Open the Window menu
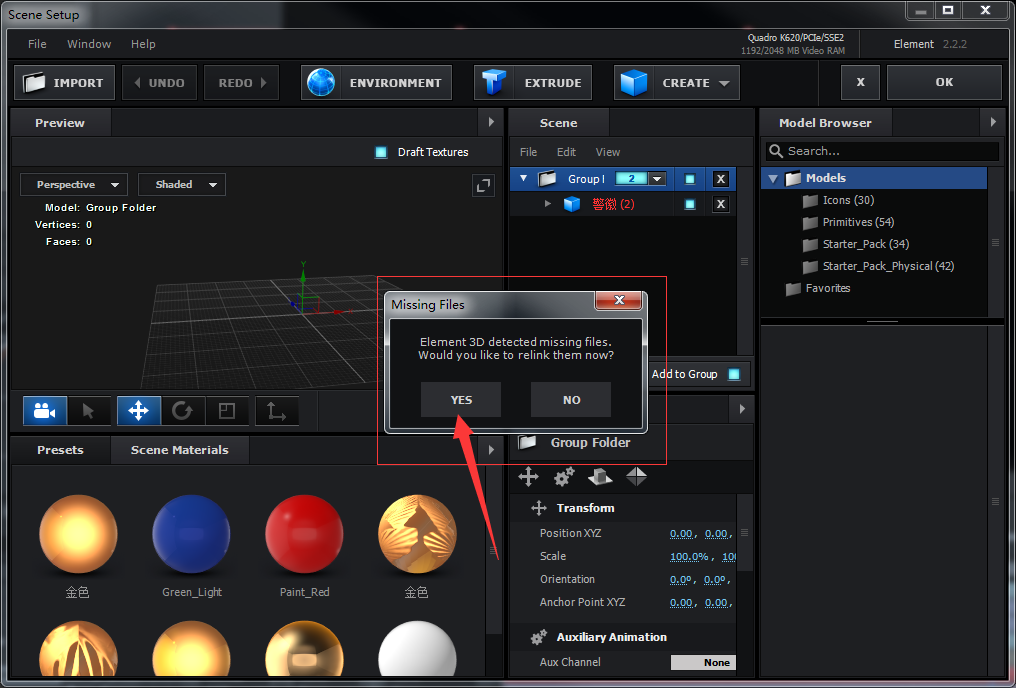 click(x=89, y=44)
